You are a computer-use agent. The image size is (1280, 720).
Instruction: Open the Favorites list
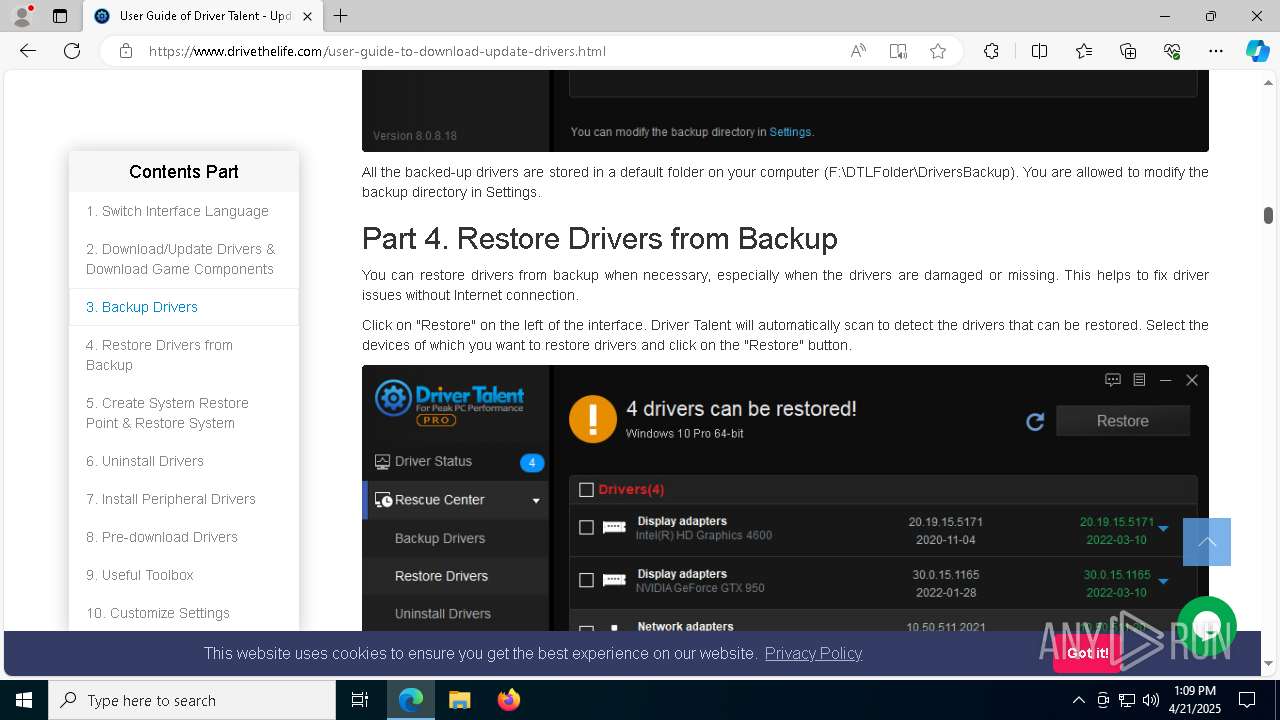click(1084, 51)
